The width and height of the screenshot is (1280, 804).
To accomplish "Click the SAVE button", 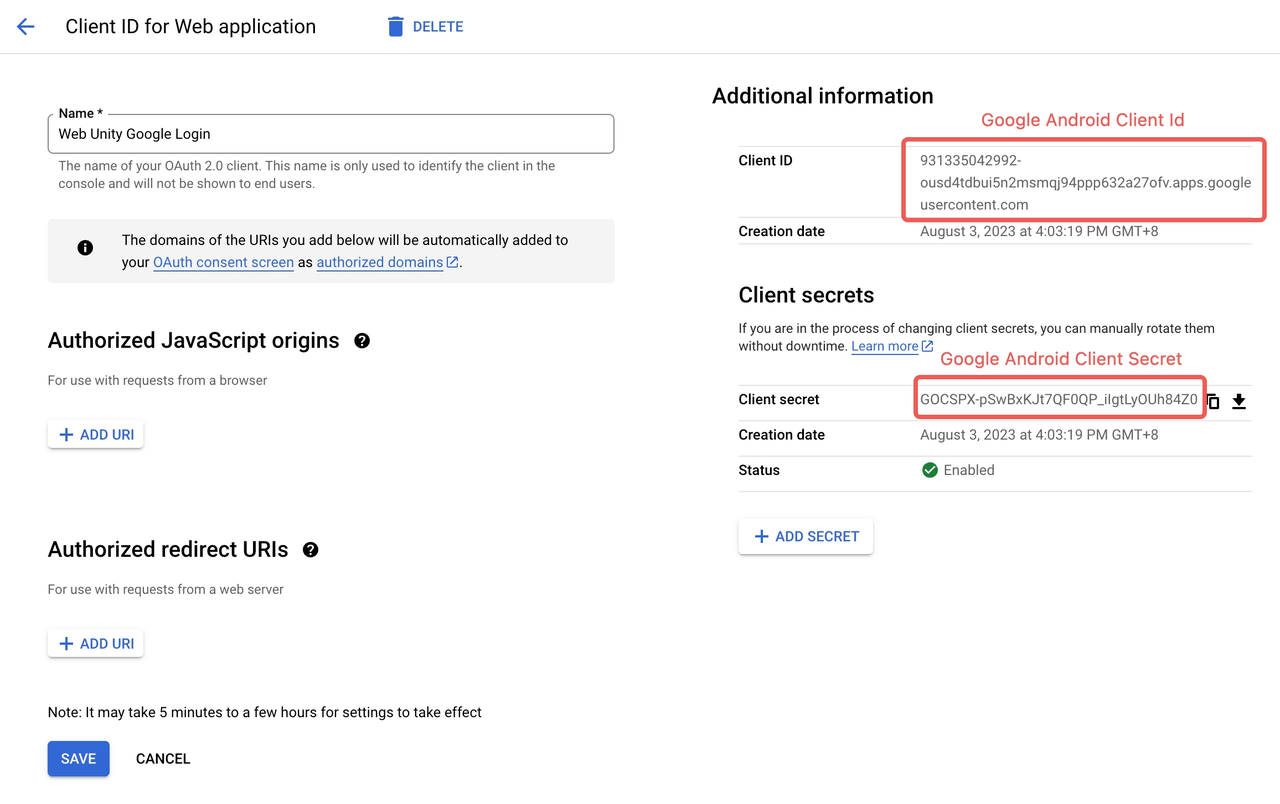I will tap(78, 759).
